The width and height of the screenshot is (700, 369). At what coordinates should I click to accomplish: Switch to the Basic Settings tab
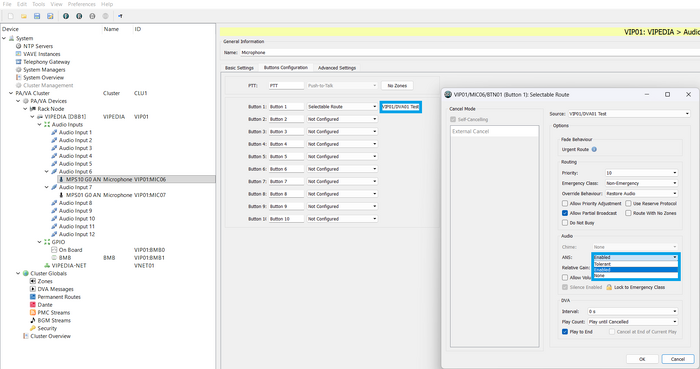tap(239, 68)
